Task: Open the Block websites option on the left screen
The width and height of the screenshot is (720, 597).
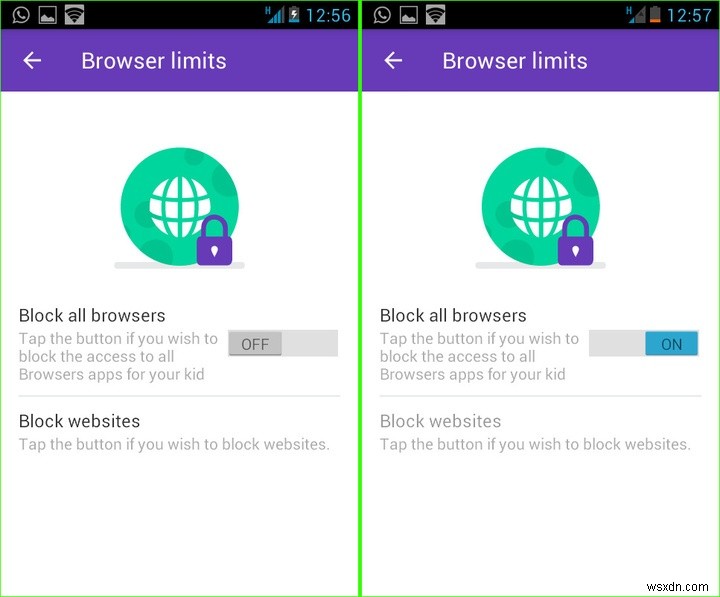Action: click(179, 432)
